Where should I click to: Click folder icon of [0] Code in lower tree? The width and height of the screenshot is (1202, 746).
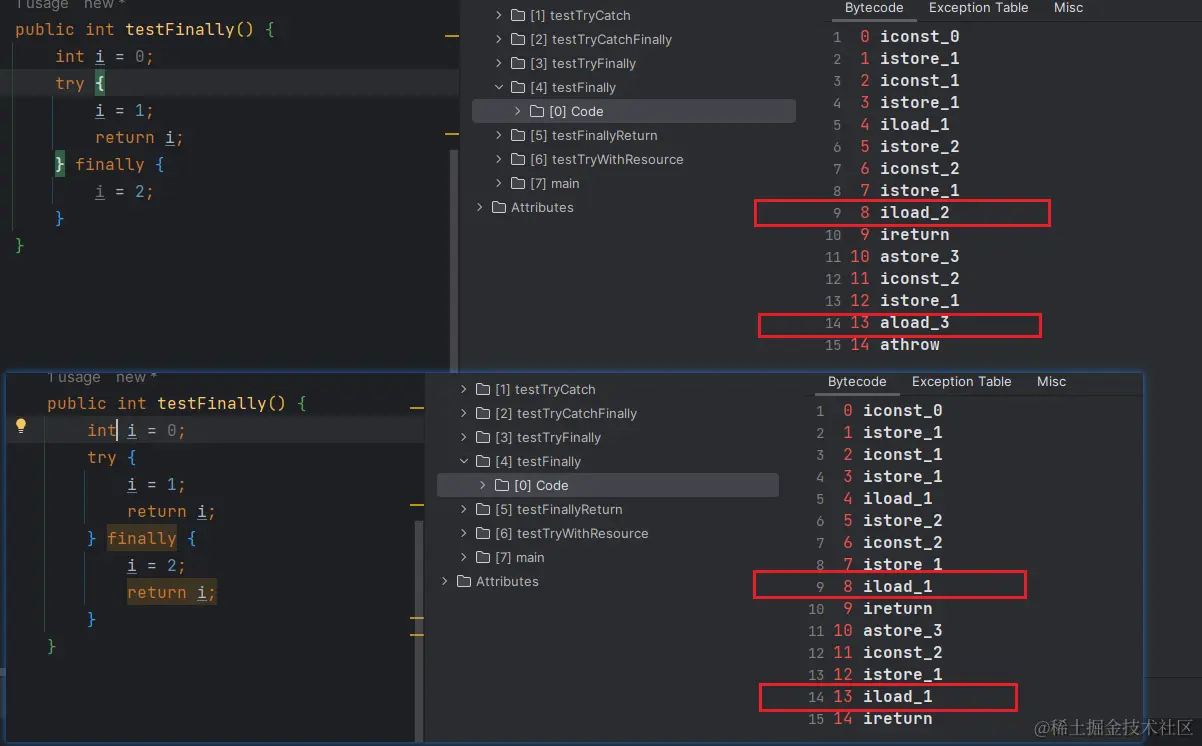[x=502, y=486]
